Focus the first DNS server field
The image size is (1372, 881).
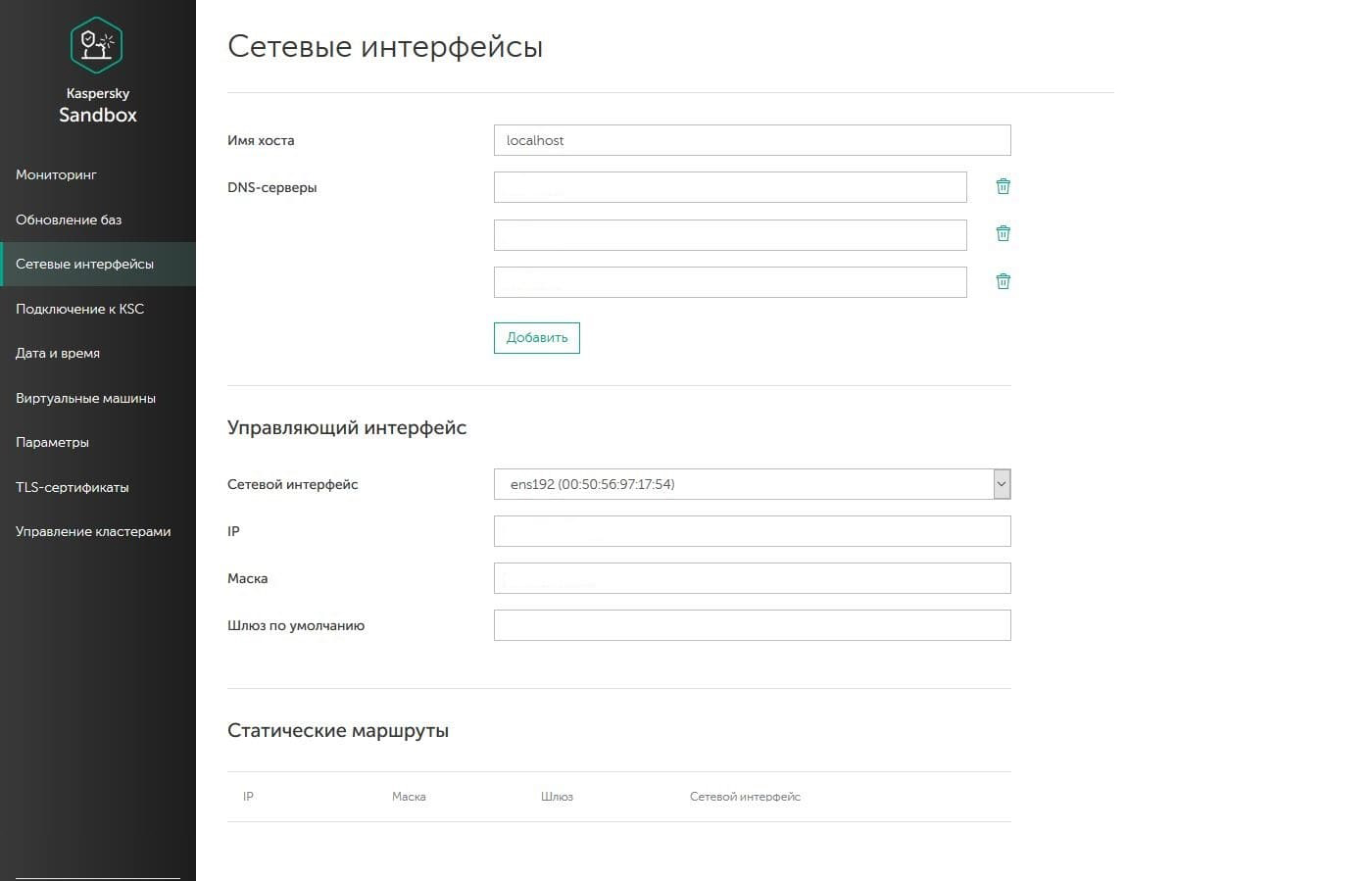[x=730, y=187]
